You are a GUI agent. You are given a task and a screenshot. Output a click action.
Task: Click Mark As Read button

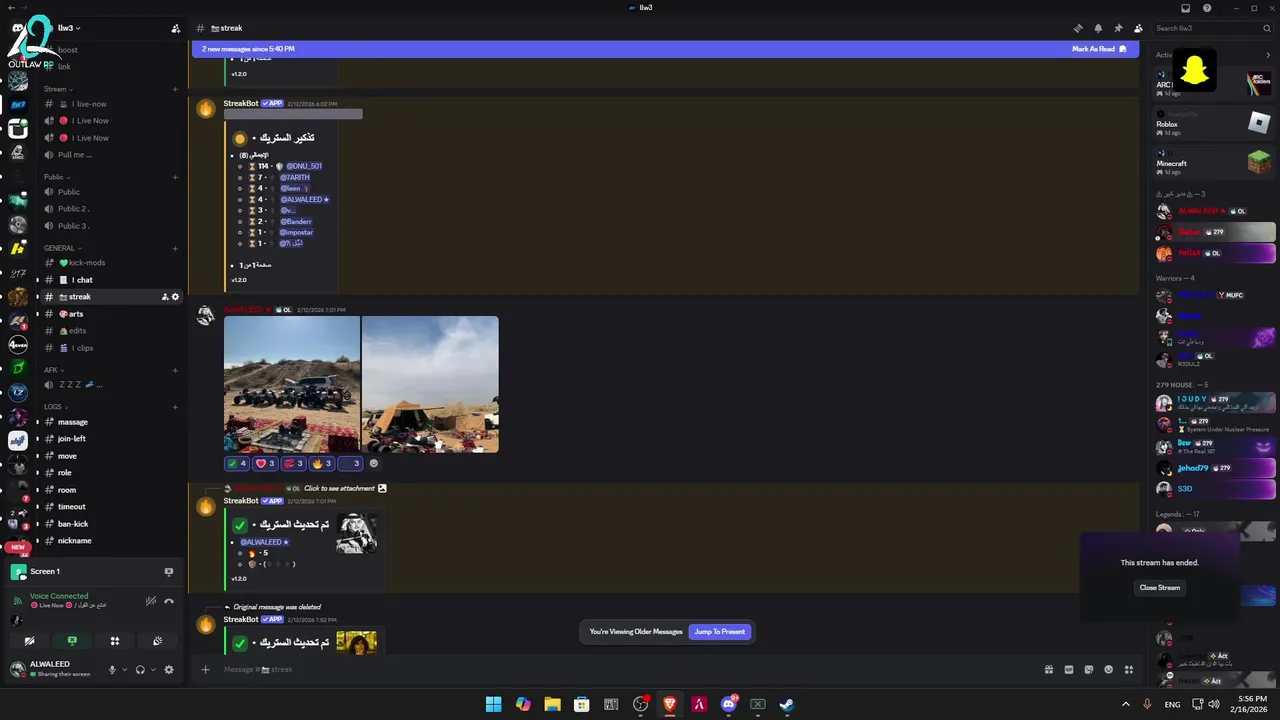(1099, 49)
